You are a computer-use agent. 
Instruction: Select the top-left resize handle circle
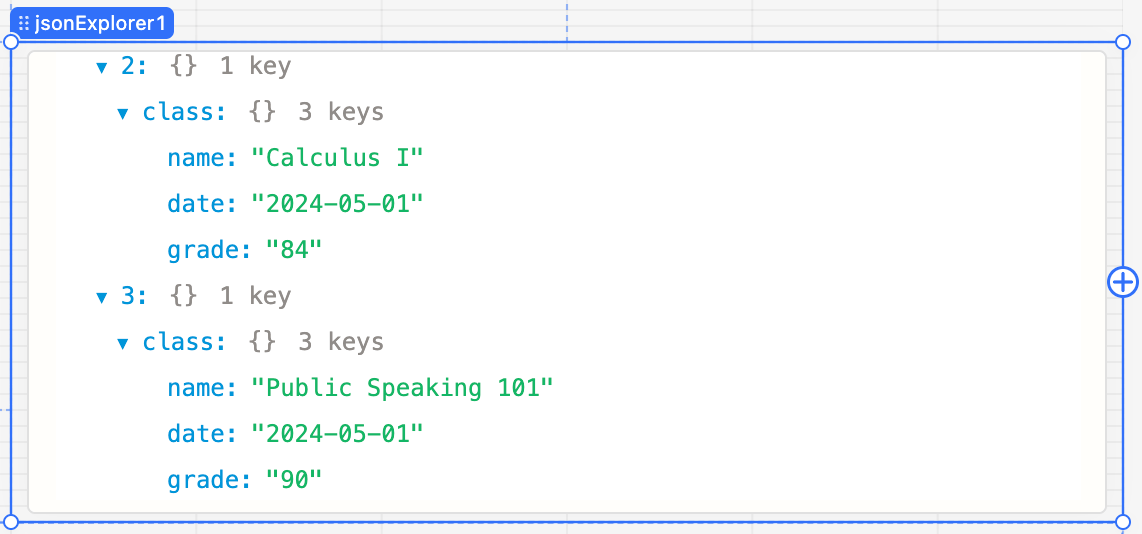pos(11,42)
